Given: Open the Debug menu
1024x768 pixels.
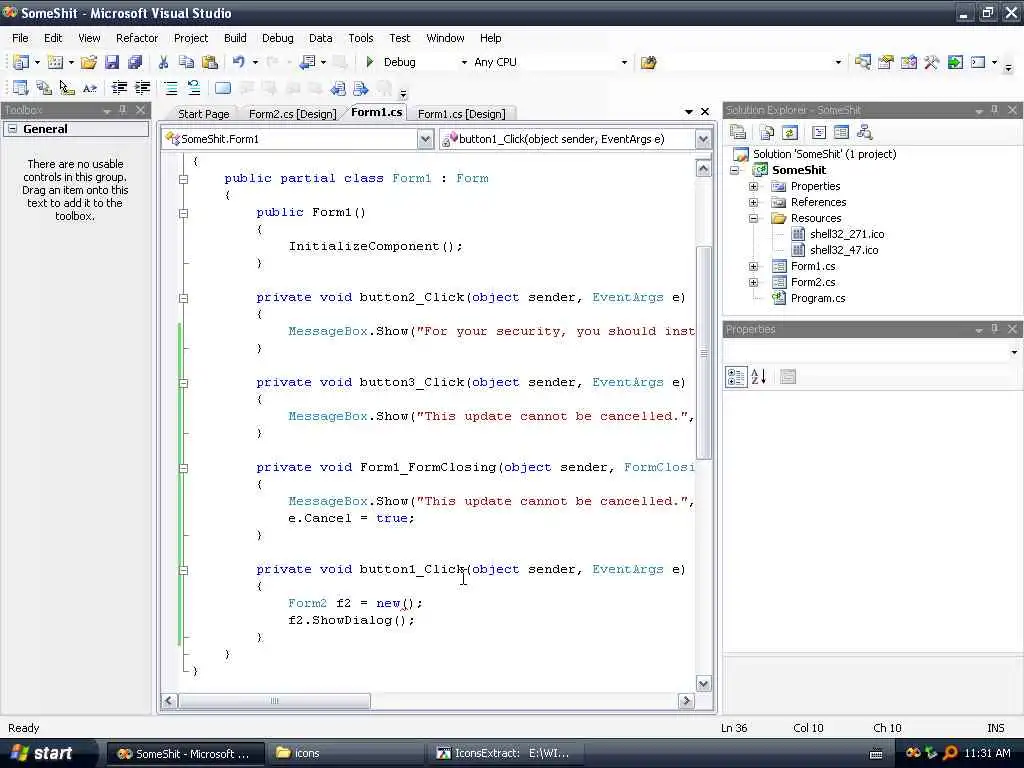Looking at the screenshot, I should pyautogui.click(x=278, y=38).
